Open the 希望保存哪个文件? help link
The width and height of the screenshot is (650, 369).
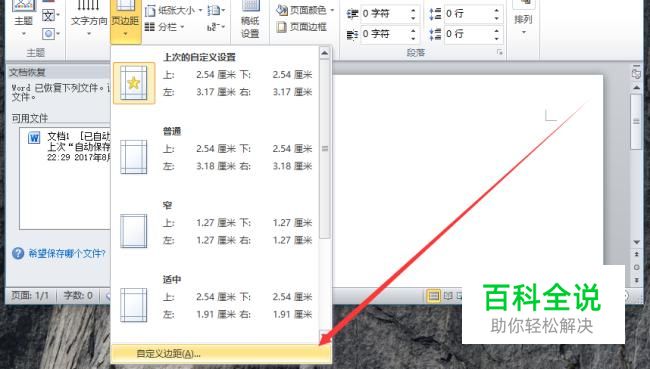(67, 253)
